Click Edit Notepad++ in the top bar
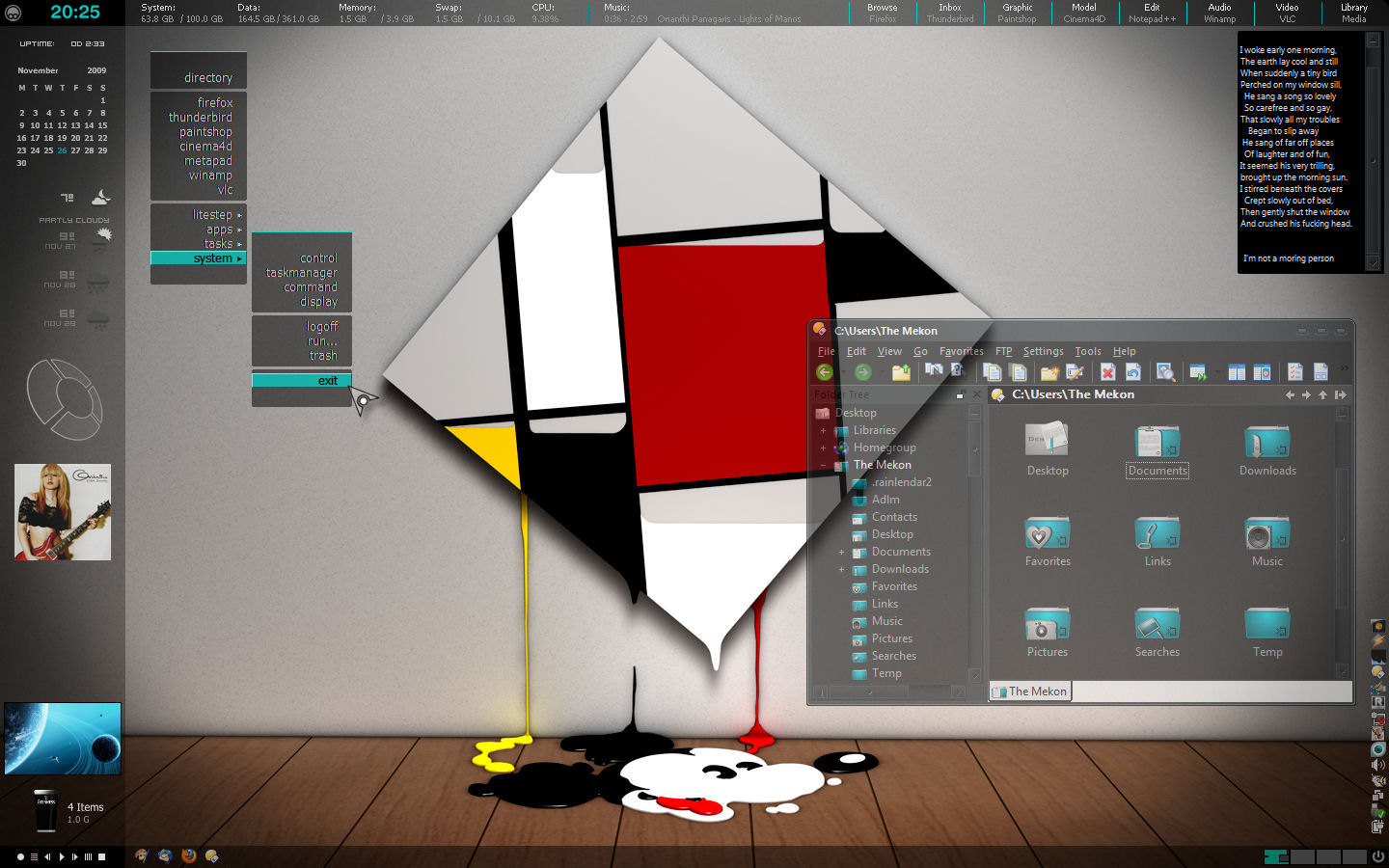This screenshot has width=1389, height=868. [x=1152, y=13]
